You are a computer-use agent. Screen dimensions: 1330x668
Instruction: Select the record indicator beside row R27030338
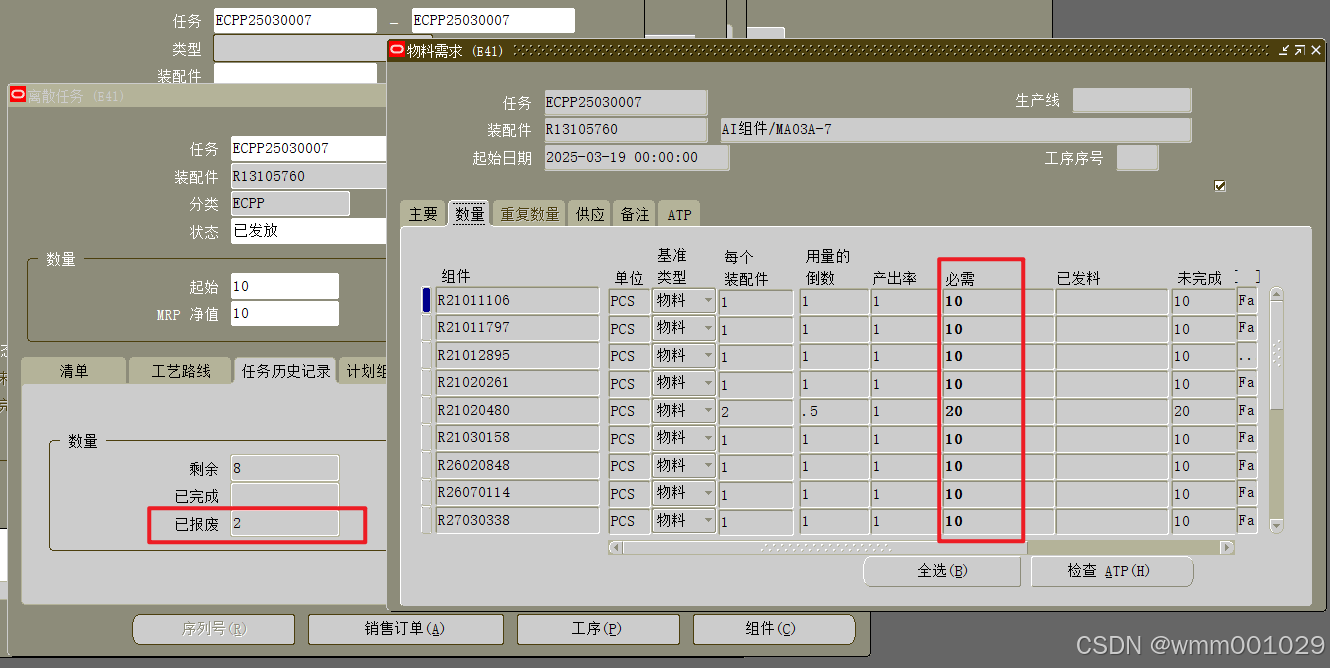click(x=424, y=520)
